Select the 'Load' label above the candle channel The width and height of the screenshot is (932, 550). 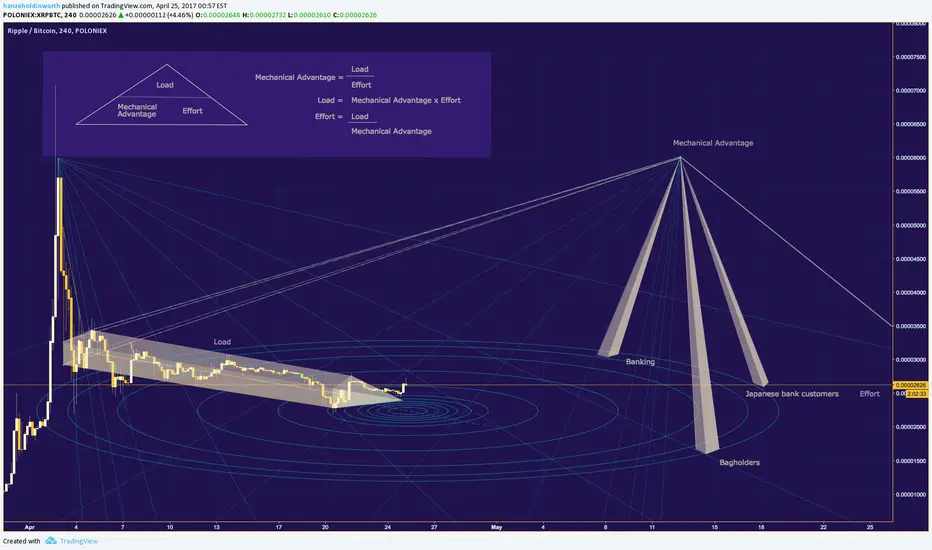tap(222, 342)
